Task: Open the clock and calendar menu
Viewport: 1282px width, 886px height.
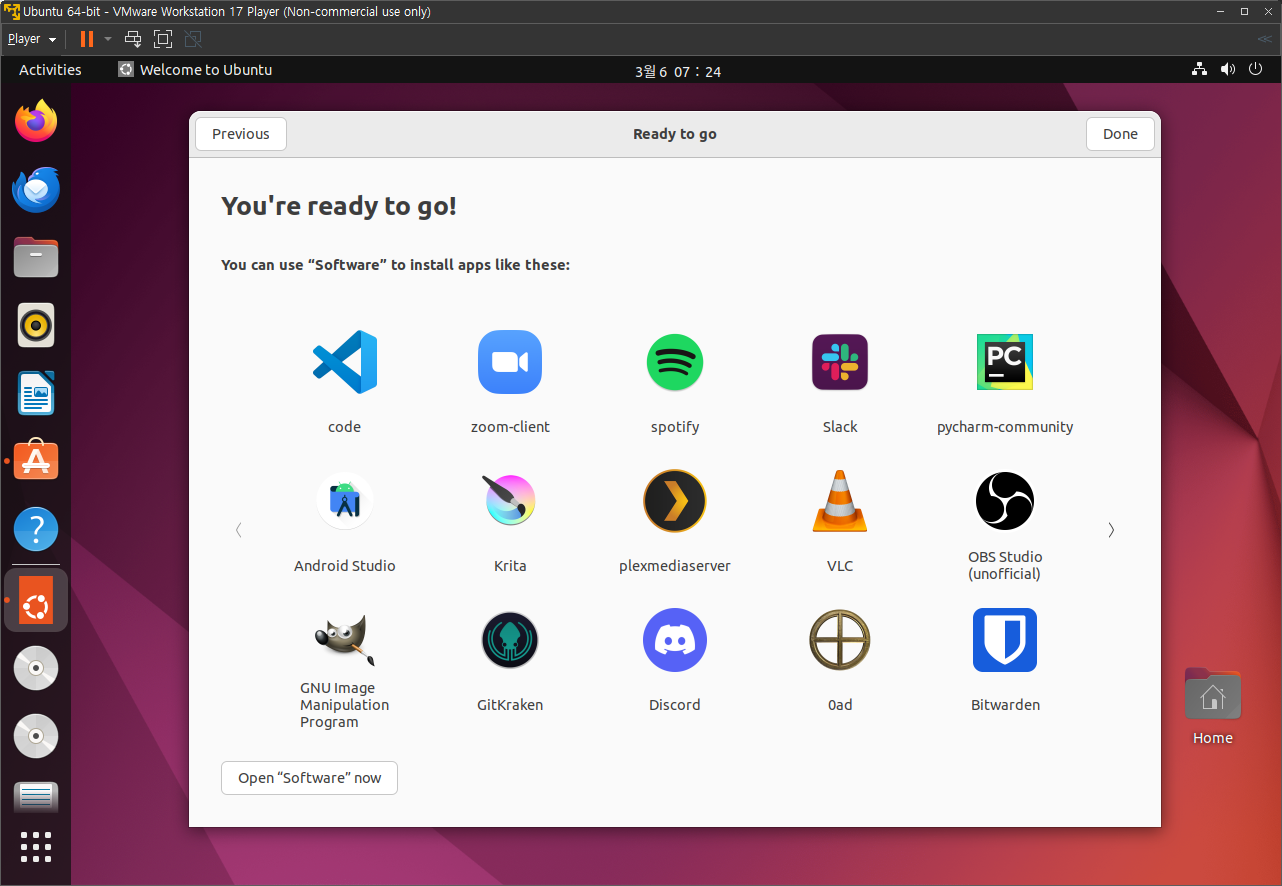Action: [677, 71]
